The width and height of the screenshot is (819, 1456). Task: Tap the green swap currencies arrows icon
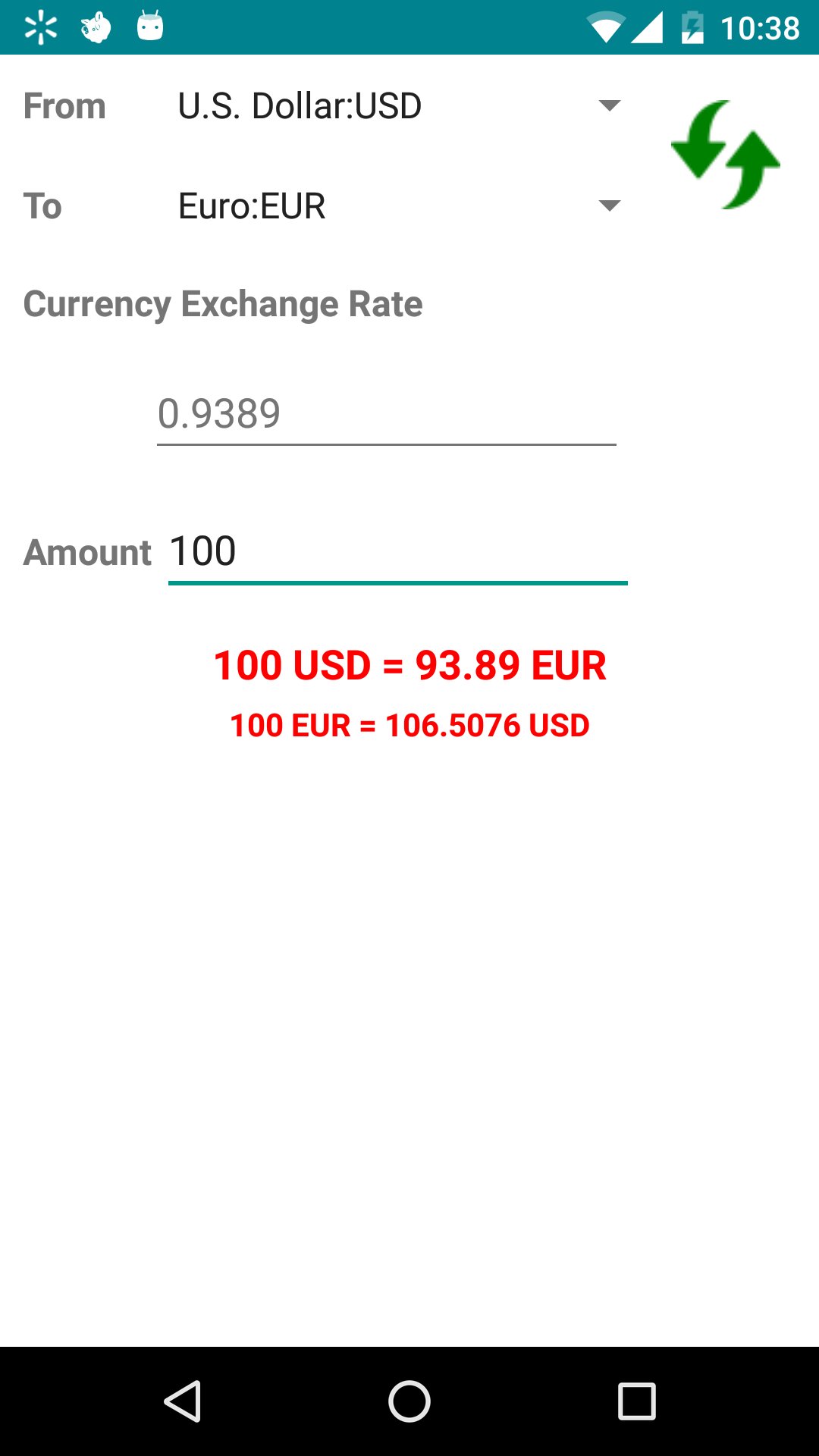pos(726,155)
